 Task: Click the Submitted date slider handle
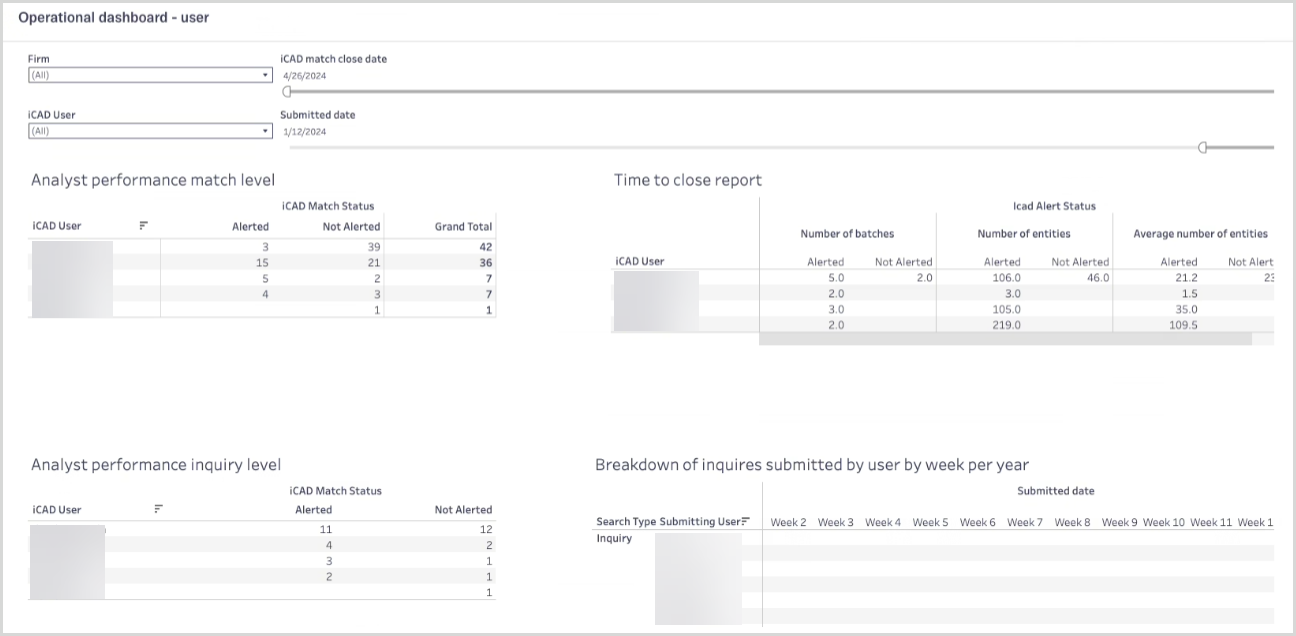click(1203, 147)
